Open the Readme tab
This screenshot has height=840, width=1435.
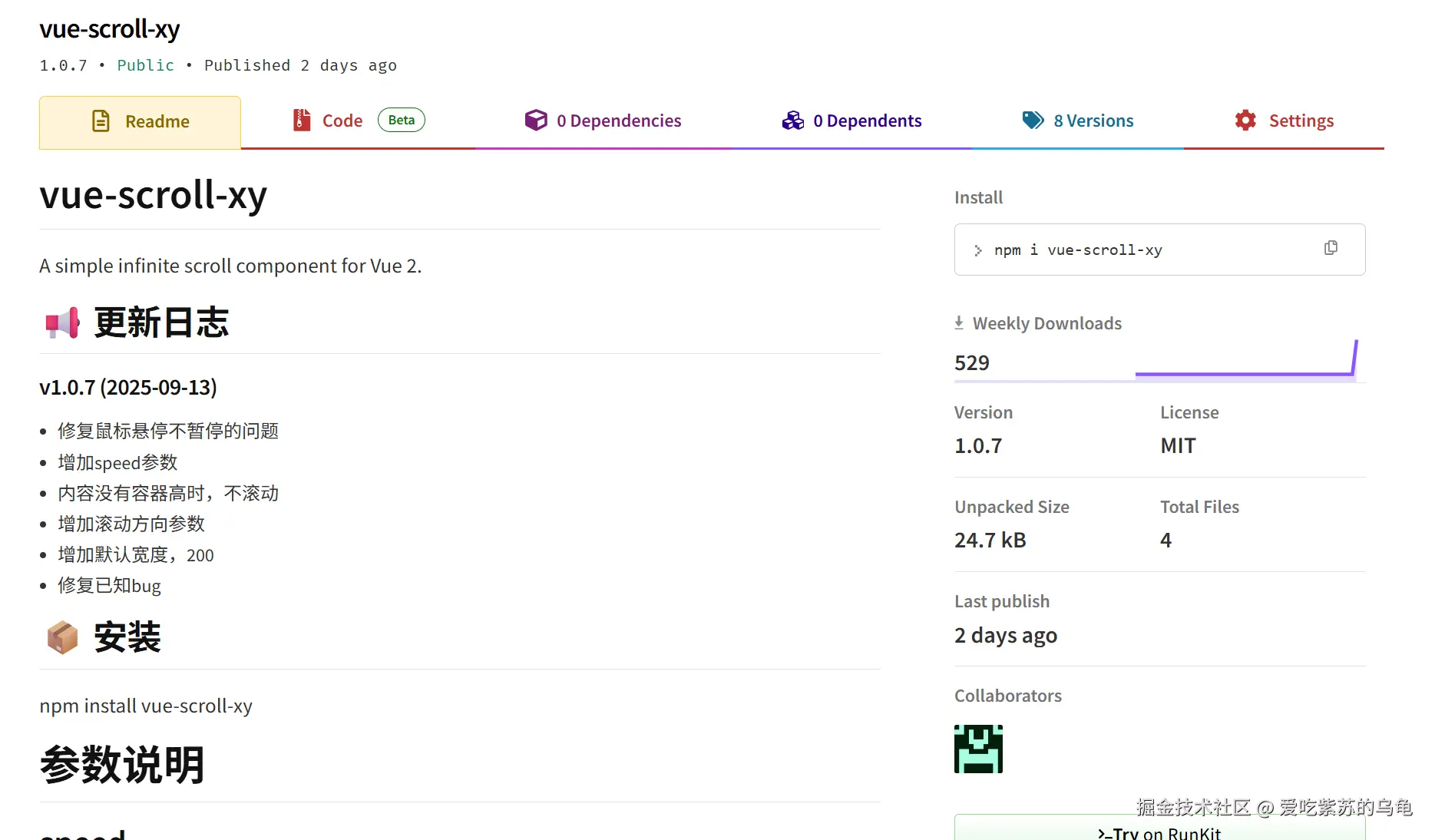[x=140, y=122]
